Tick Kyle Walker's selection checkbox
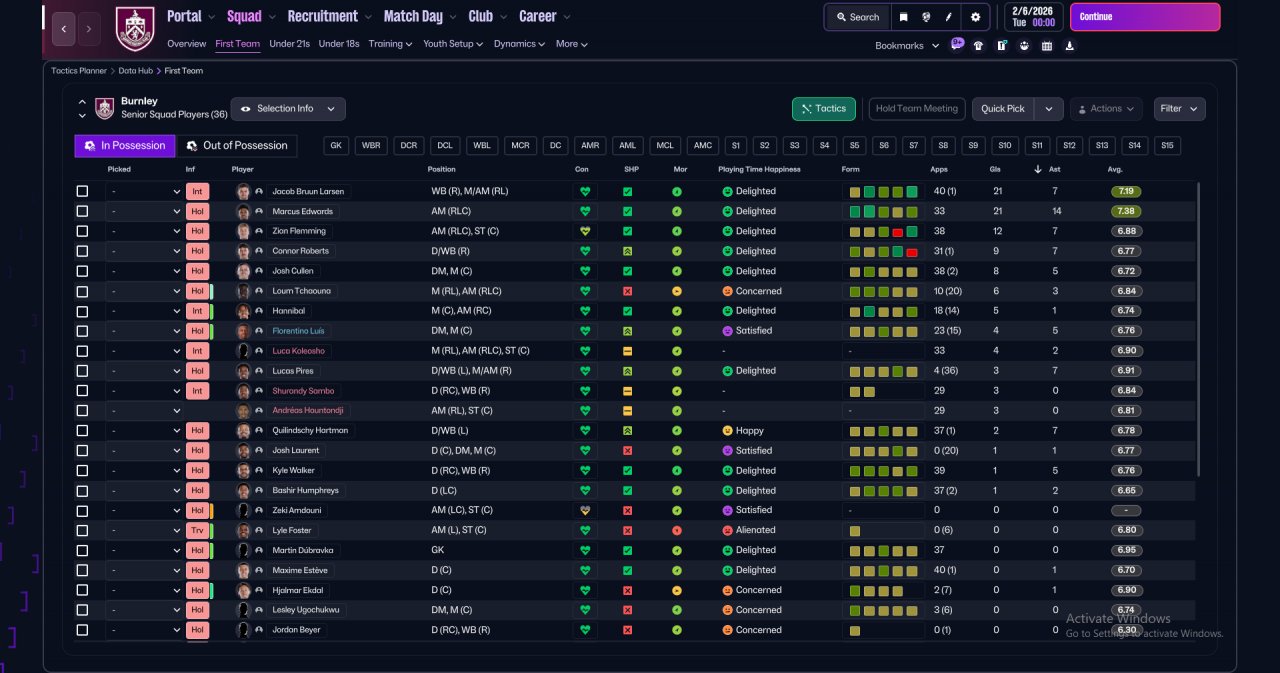The width and height of the screenshot is (1280, 673). 82,470
